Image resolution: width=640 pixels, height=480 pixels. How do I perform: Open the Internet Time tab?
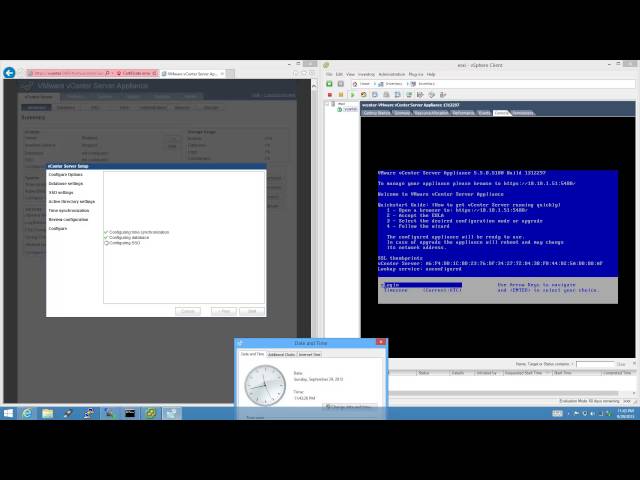tap(309, 354)
